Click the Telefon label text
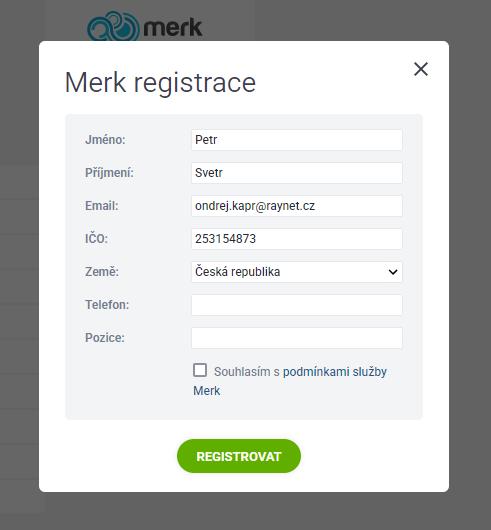Screen dimensions: 491x530 coord(107,305)
